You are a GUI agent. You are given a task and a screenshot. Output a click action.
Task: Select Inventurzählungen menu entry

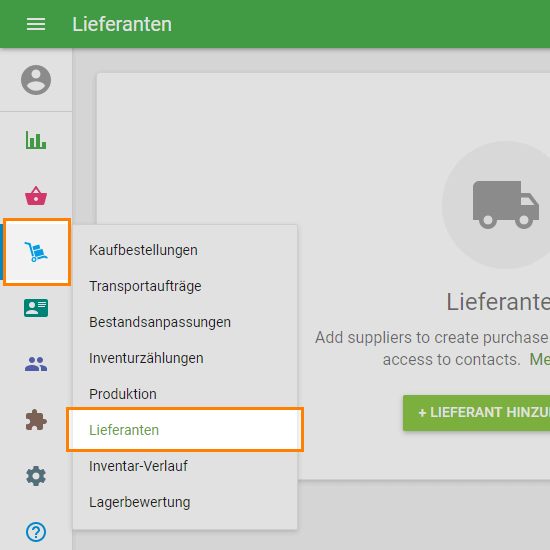tap(185, 358)
